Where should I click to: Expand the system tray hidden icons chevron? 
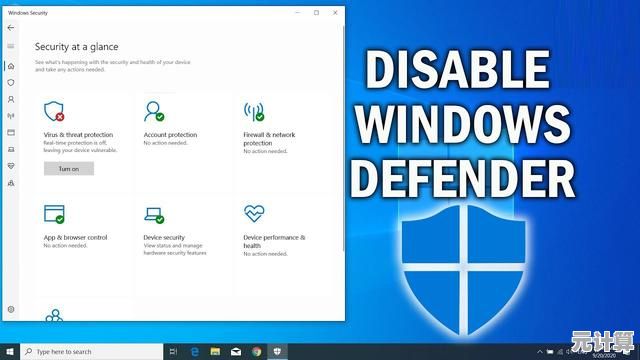[x=540, y=351]
